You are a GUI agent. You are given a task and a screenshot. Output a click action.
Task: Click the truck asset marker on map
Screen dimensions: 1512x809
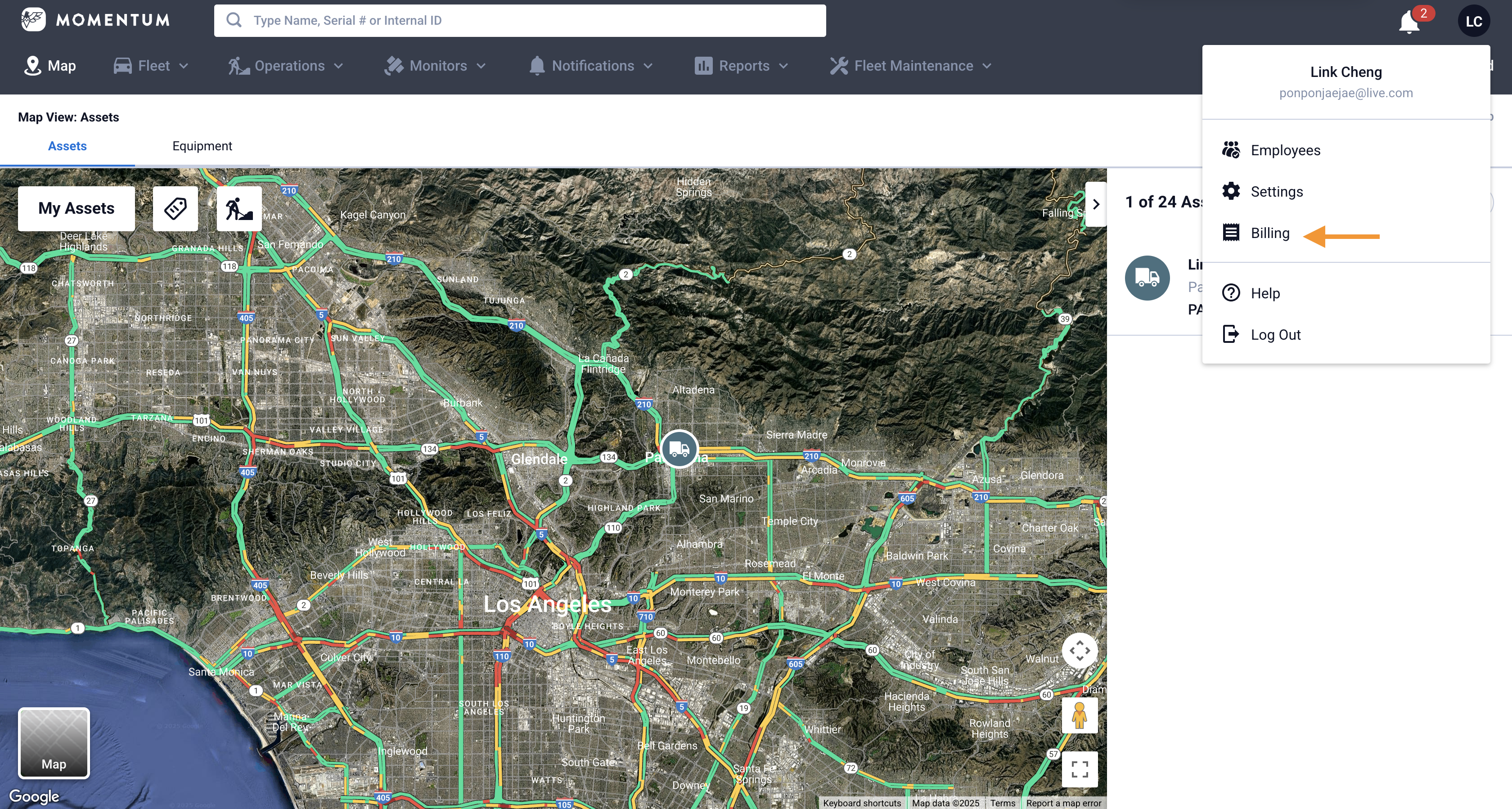coord(679,449)
